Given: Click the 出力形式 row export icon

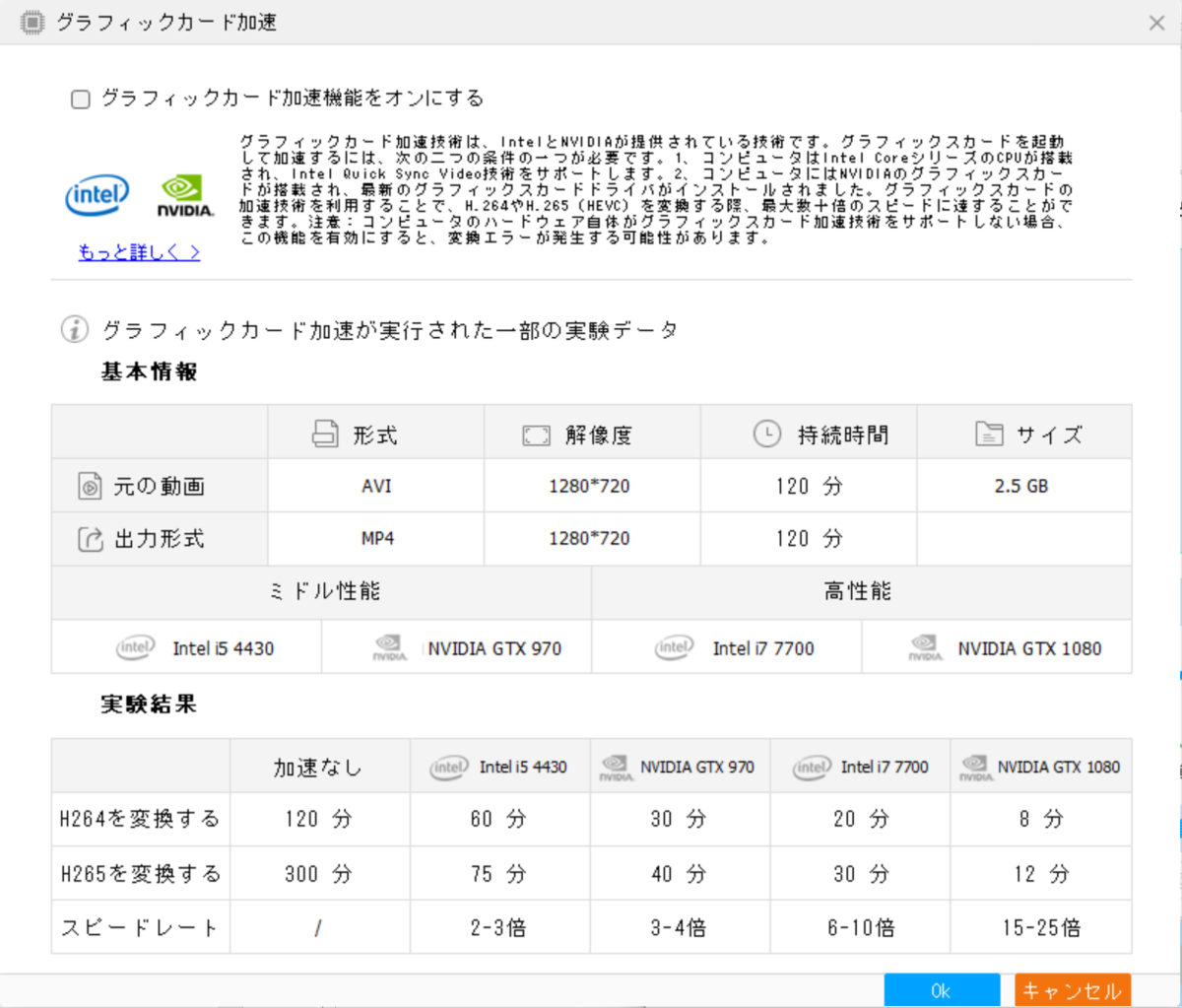Looking at the screenshot, I should click(x=91, y=539).
